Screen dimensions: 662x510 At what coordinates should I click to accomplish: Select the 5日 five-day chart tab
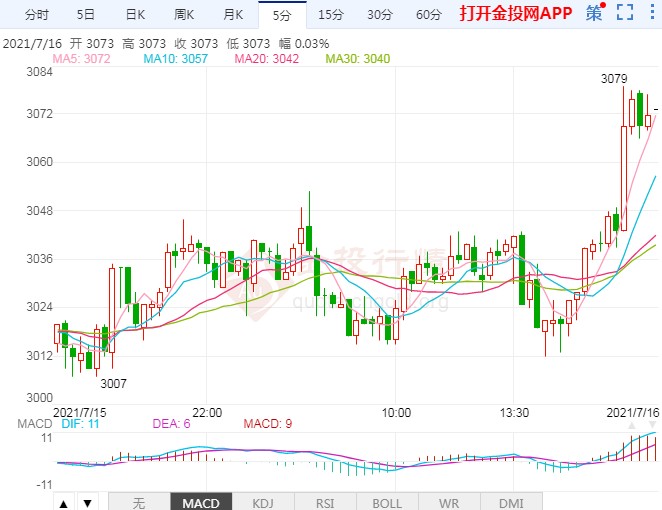86,14
